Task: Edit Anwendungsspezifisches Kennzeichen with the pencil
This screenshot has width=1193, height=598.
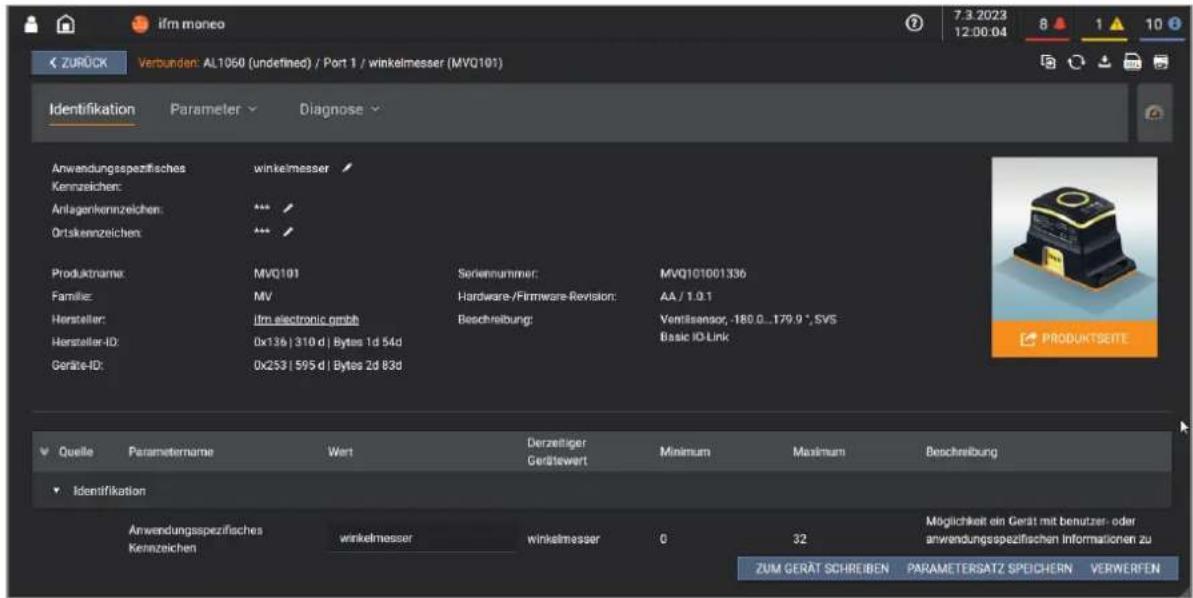Action: 348,168
